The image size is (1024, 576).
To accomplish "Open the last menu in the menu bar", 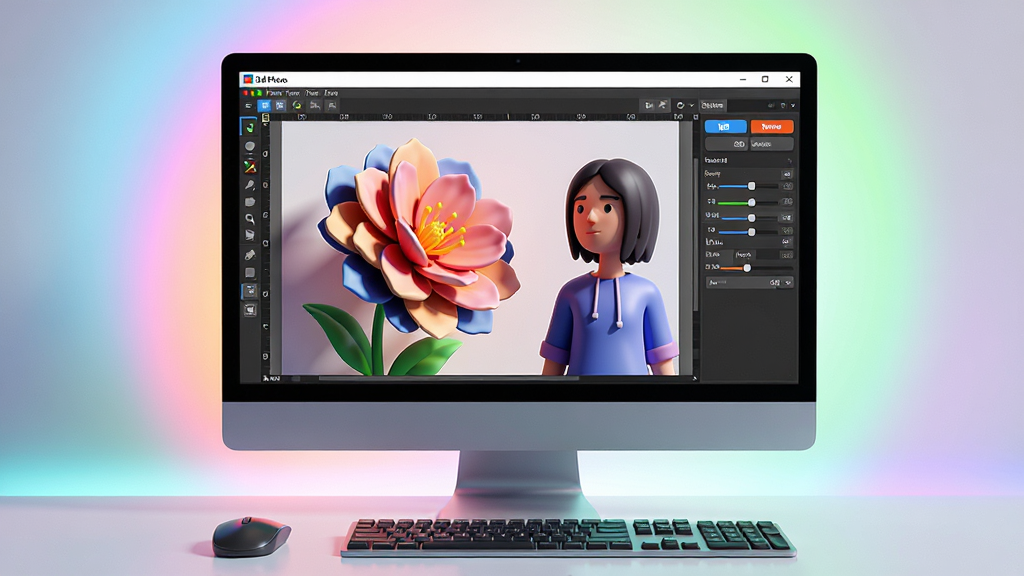I will click(x=331, y=93).
